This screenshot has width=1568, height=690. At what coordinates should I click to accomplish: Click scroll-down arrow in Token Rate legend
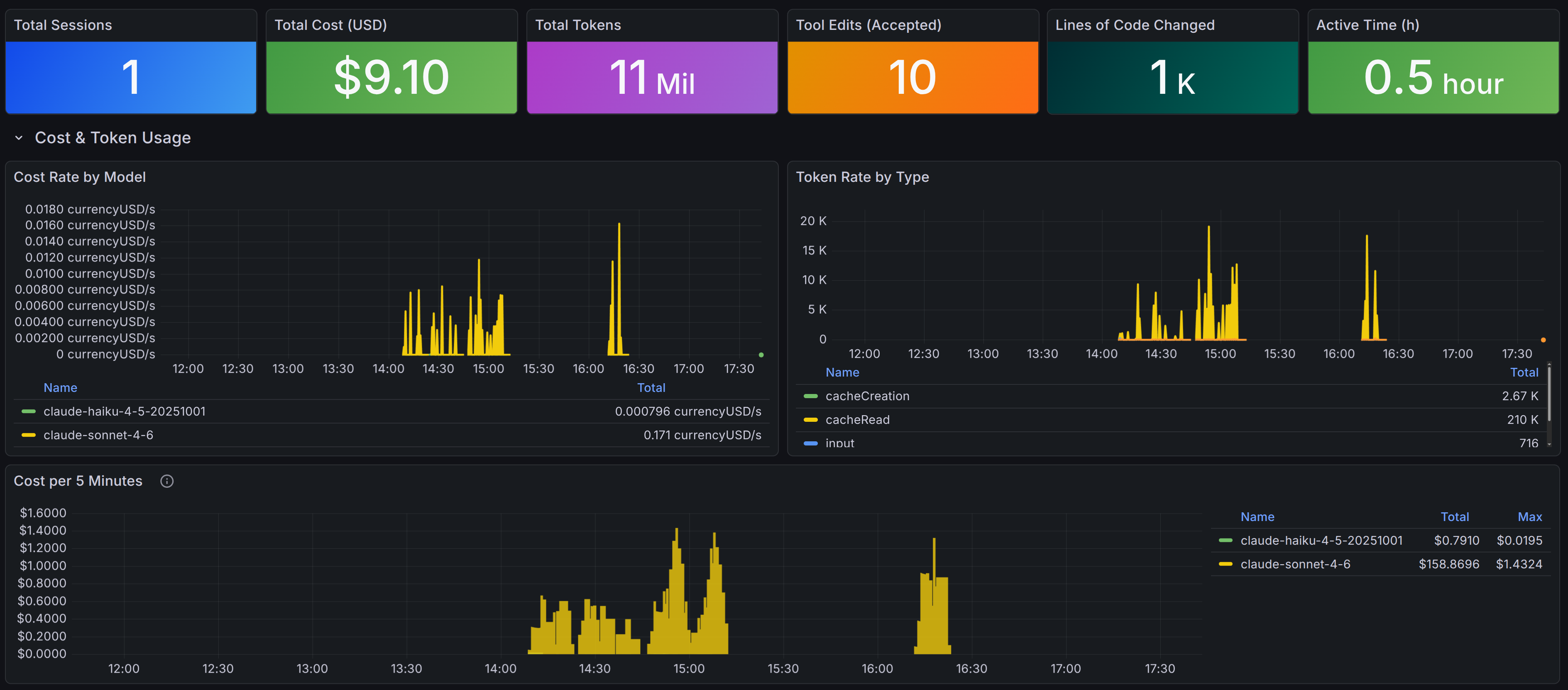(x=1549, y=445)
